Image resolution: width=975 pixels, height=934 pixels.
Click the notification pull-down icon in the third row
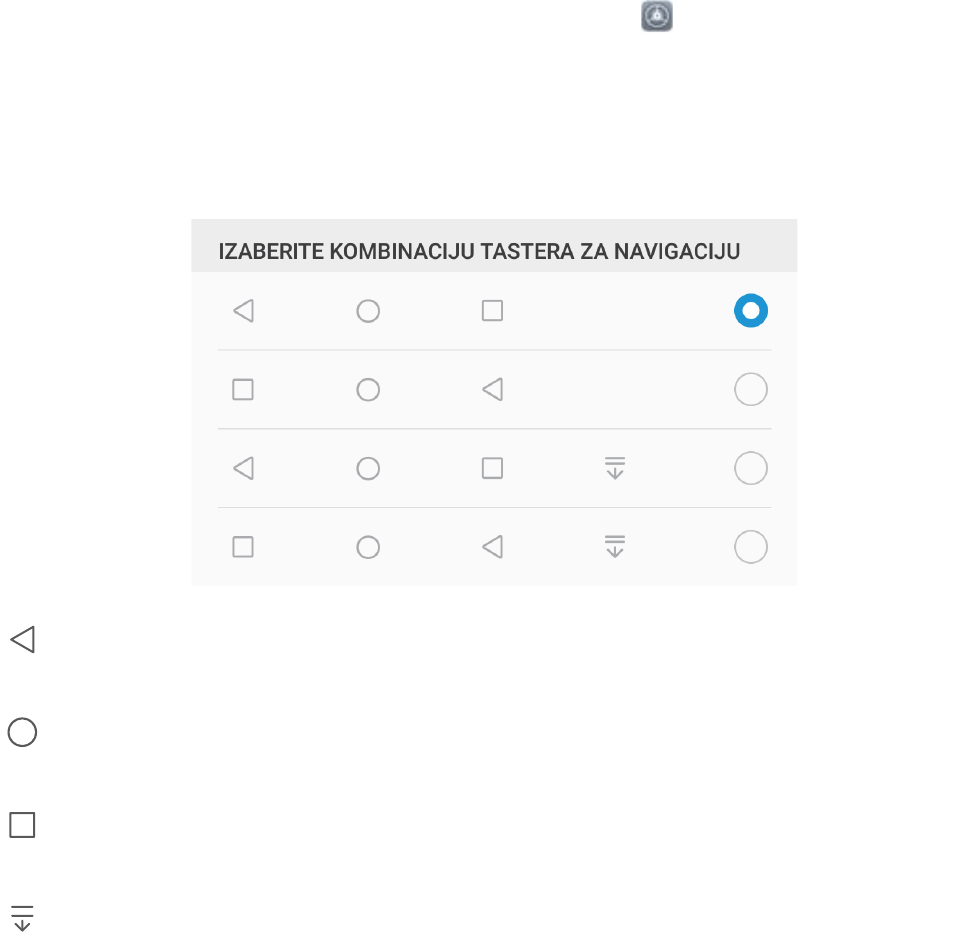pos(615,468)
